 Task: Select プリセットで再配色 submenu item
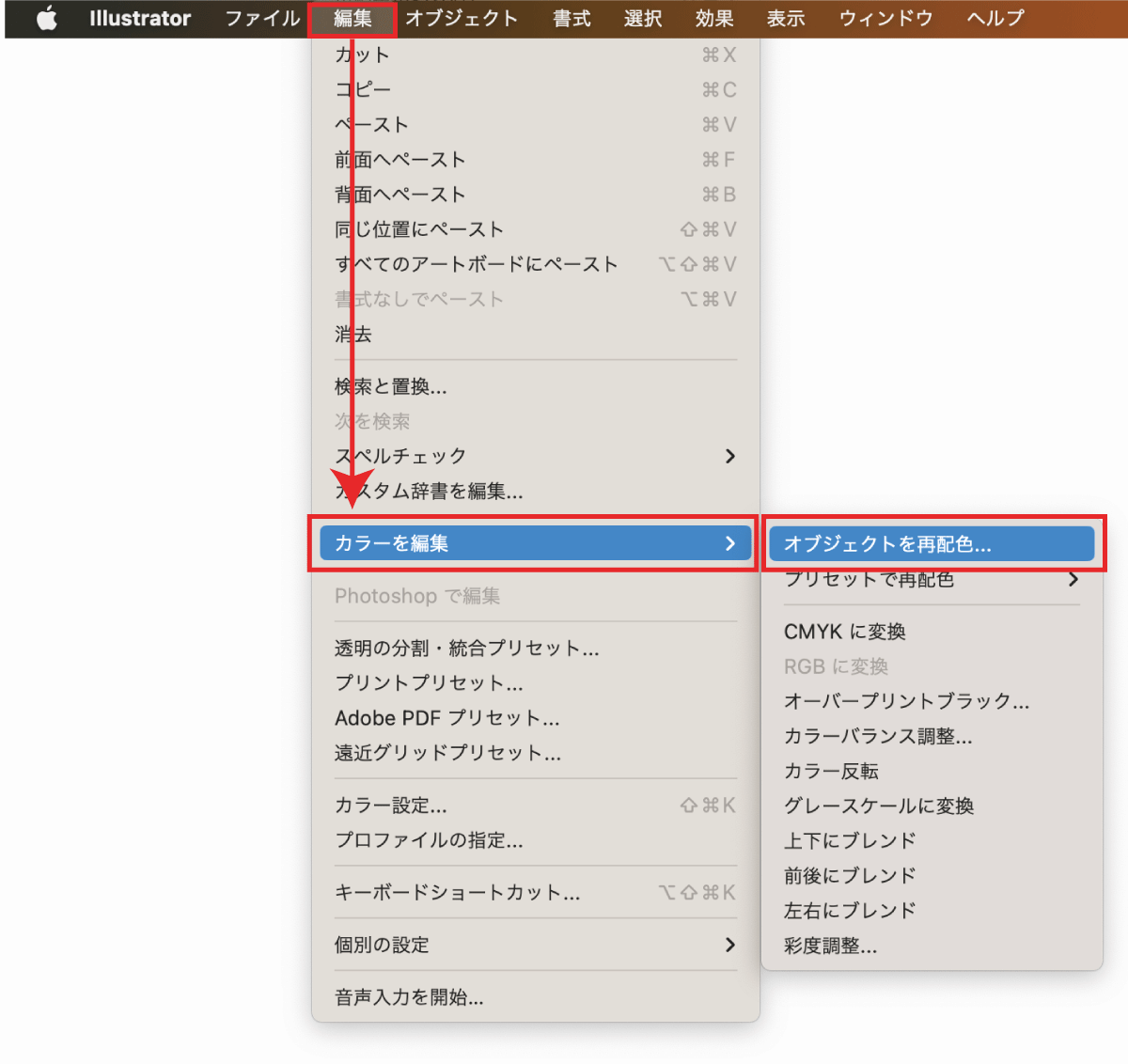932,580
